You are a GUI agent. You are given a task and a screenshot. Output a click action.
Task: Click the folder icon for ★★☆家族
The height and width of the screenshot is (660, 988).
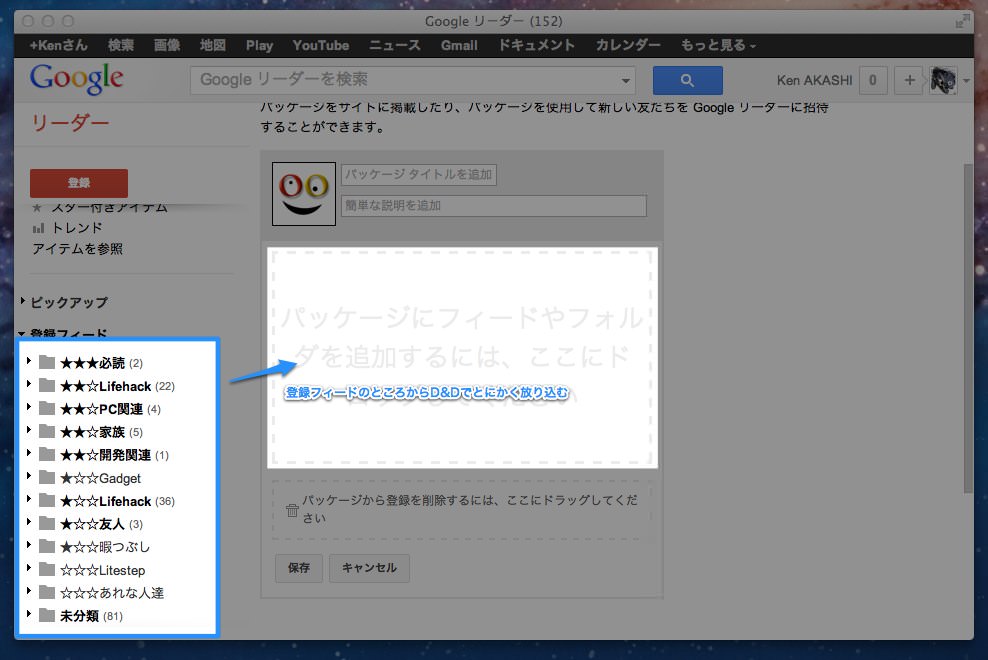(47, 431)
